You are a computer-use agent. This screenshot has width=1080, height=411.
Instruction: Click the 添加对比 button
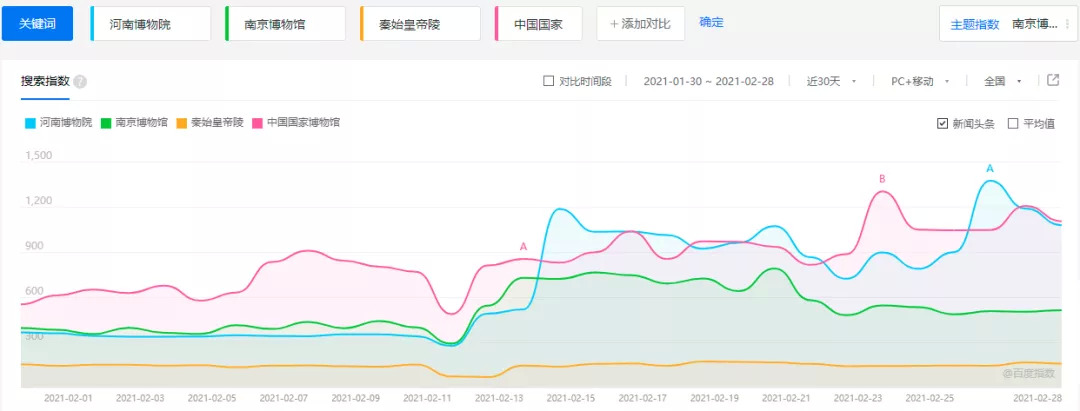coord(640,23)
